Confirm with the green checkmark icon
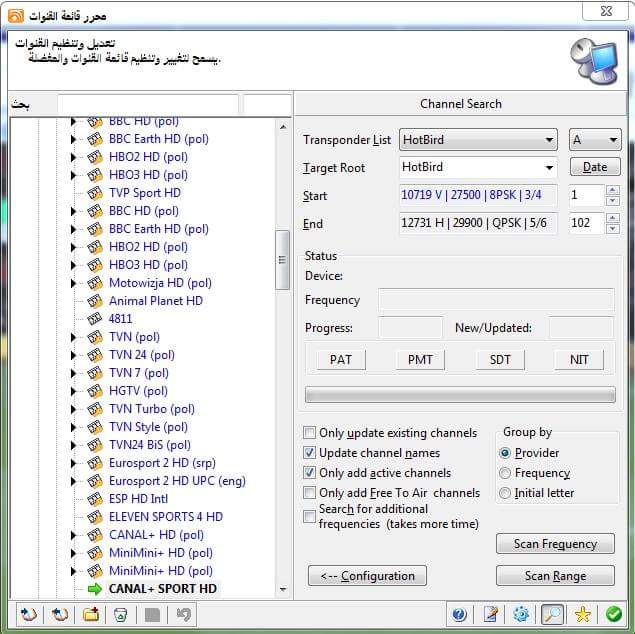 (x=614, y=614)
